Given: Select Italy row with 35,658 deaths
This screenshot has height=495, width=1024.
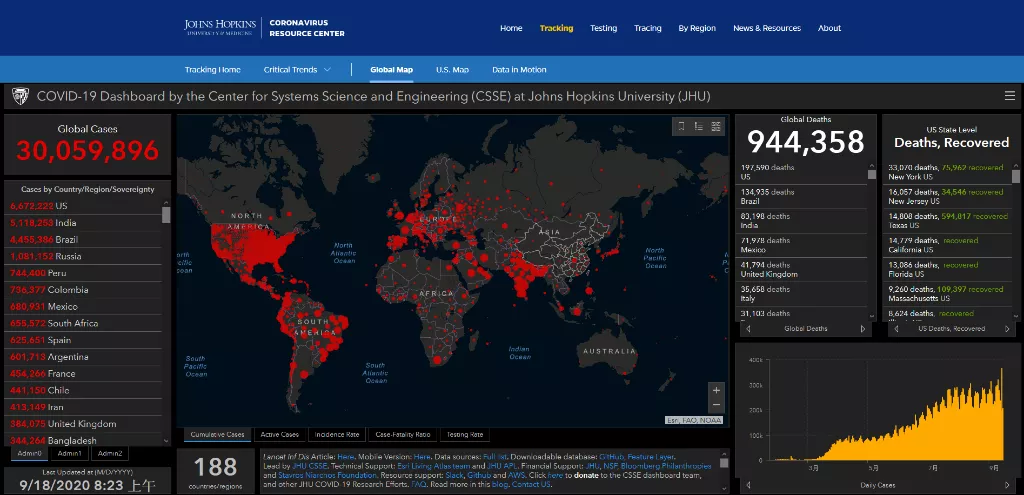Looking at the screenshot, I should pos(803,294).
